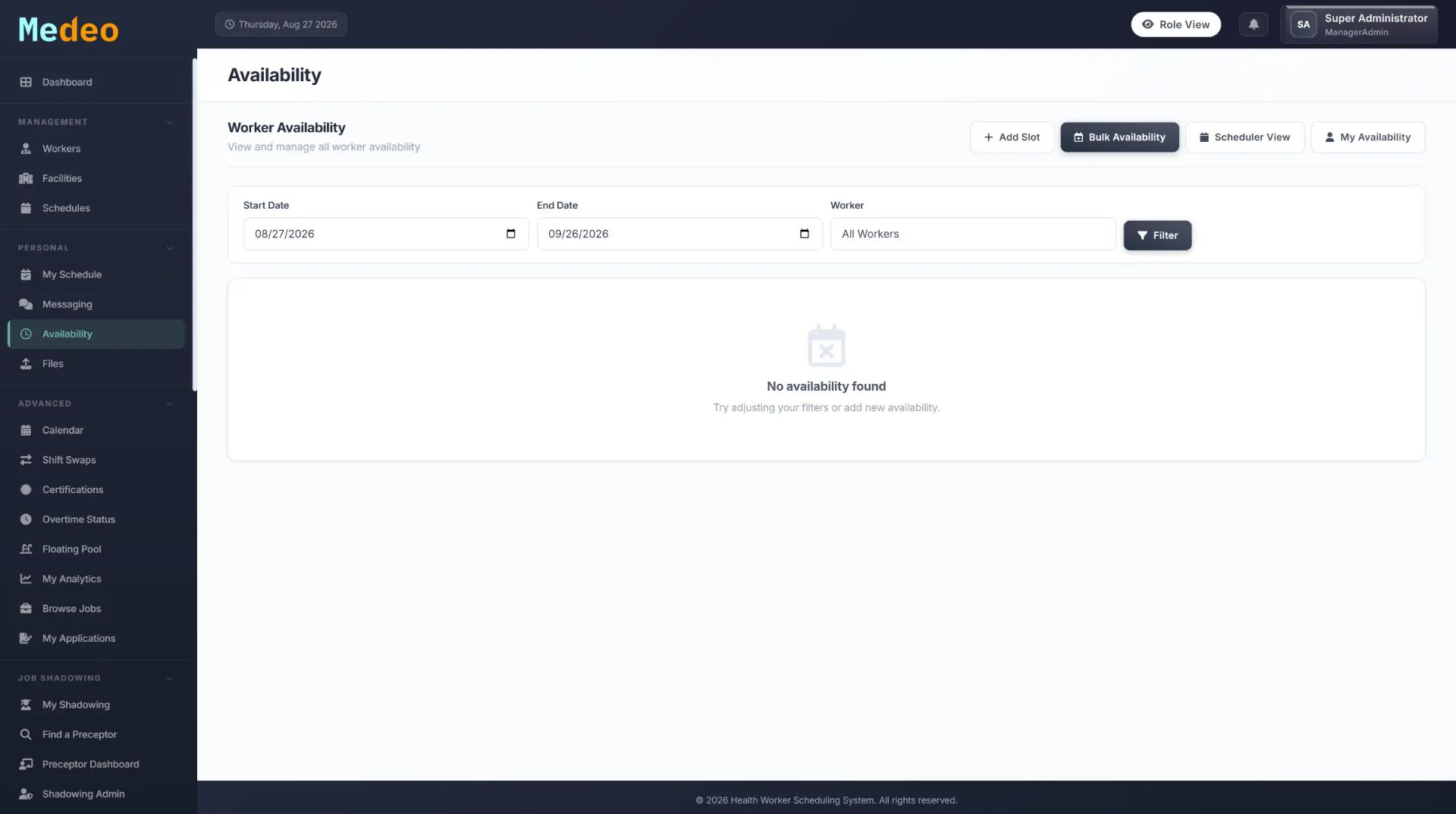The height and width of the screenshot is (814, 1456).
Task: Click the Add Slot button
Action: point(1012,137)
